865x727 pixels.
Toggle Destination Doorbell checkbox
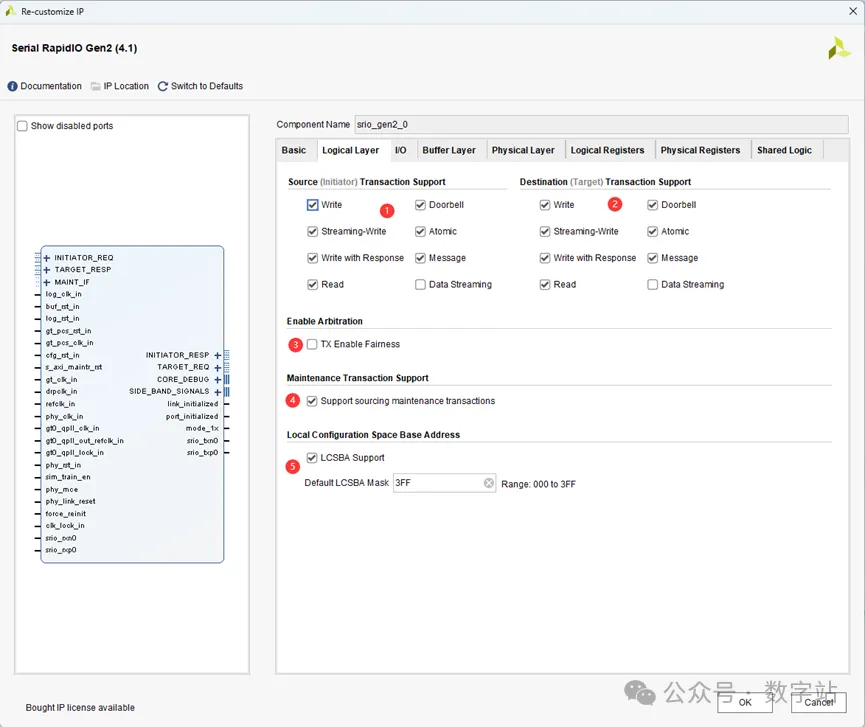pyautogui.click(x=653, y=205)
